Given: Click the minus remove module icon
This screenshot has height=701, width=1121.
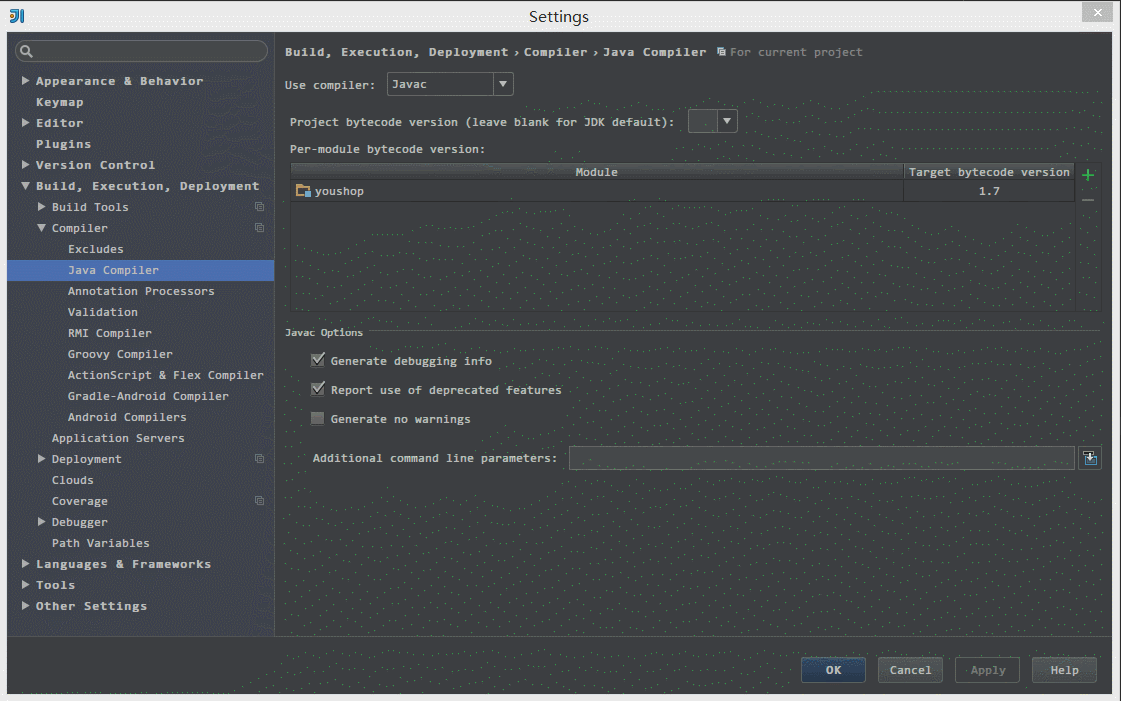Looking at the screenshot, I should coord(1088,200).
